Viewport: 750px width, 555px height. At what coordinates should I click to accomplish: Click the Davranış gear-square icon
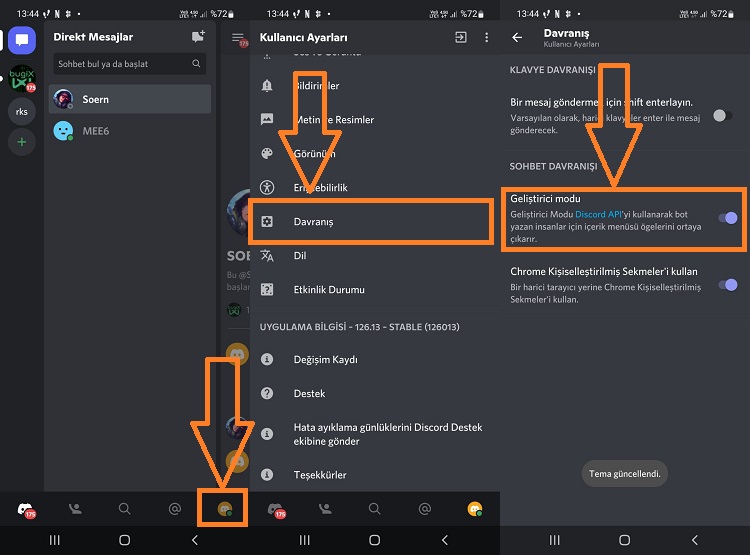[267, 222]
